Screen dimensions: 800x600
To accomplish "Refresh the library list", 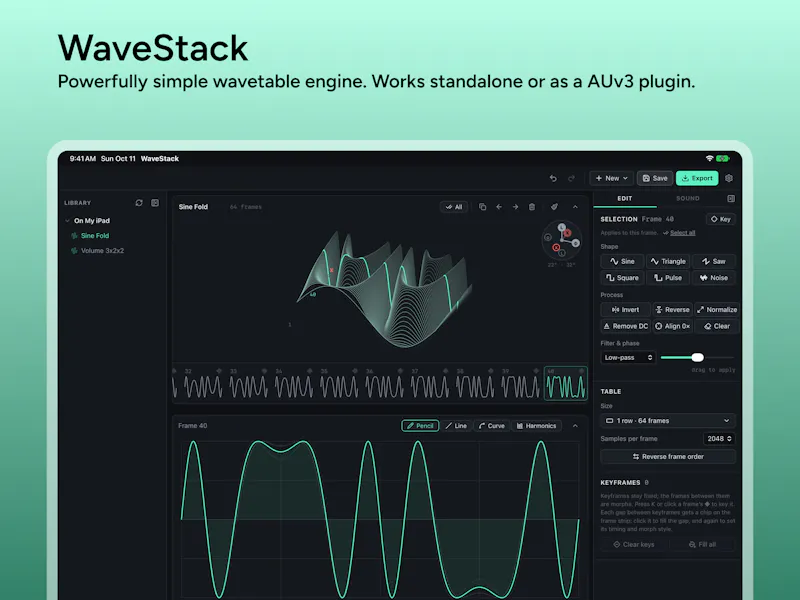I will coord(139,203).
